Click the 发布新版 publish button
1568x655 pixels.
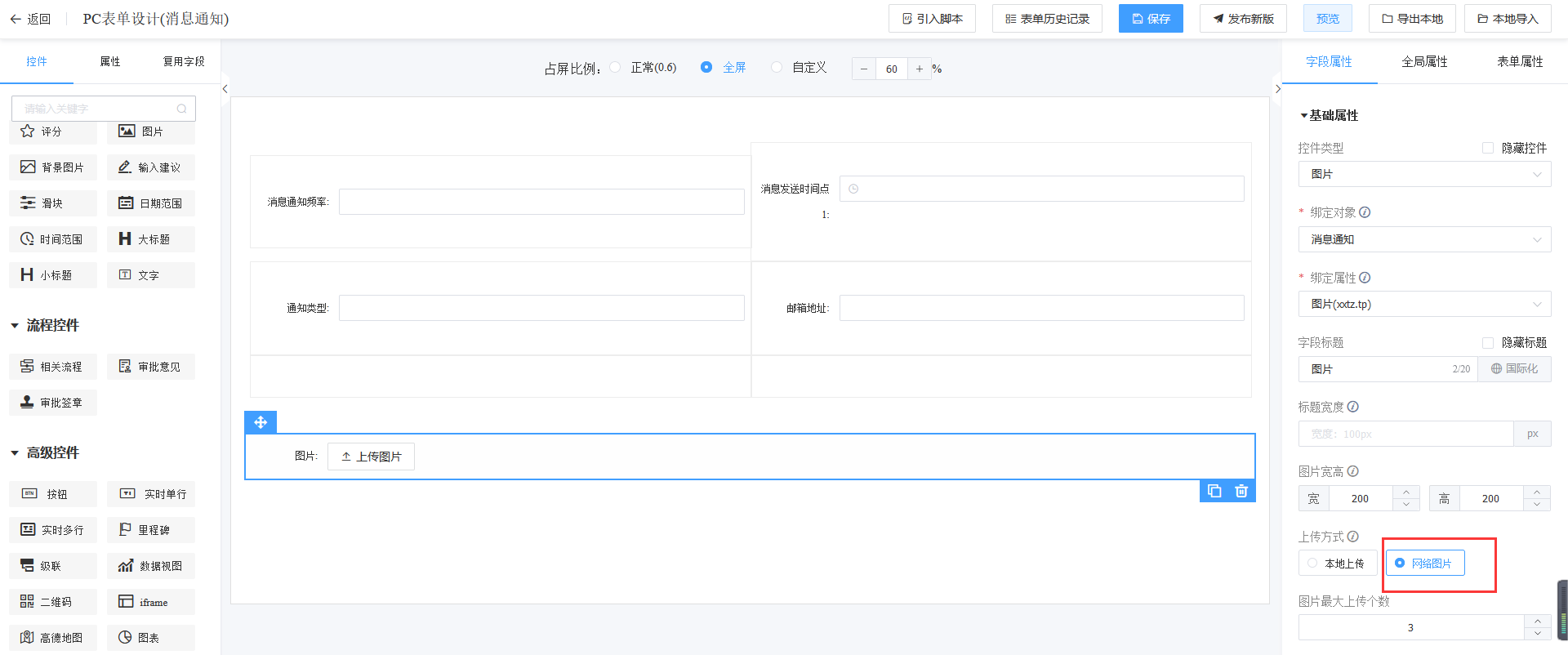(x=1243, y=19)
